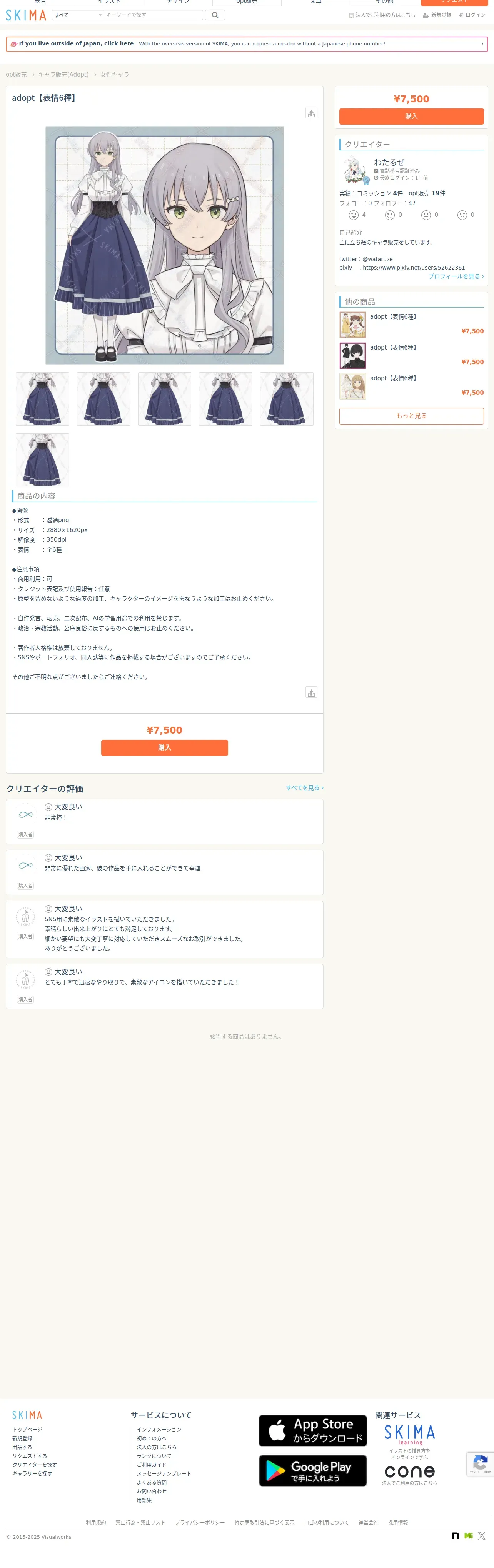Focus the キーワードで探す search field
Screen dimensions: 494x1568
153,15
